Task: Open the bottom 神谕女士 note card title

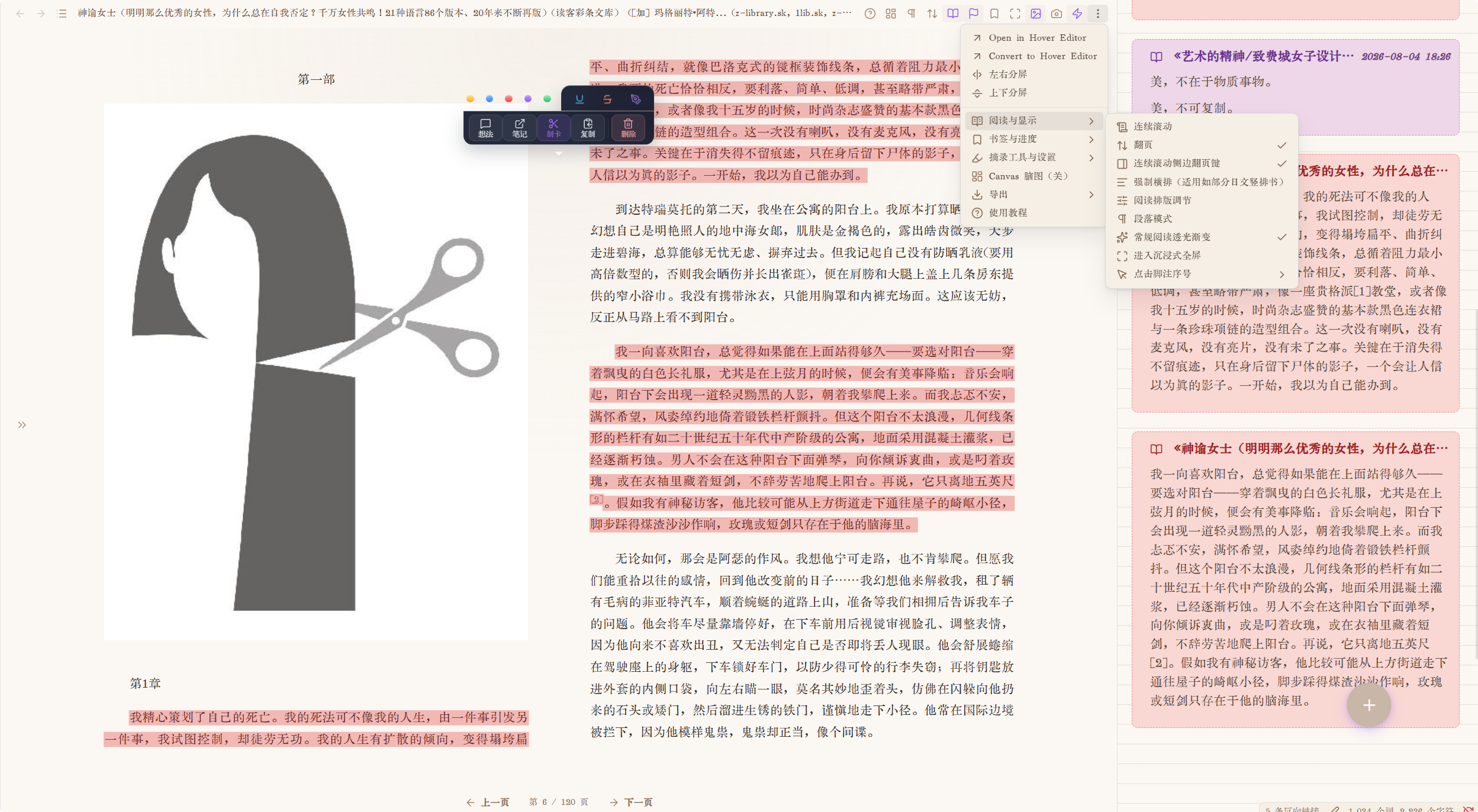Action: (x=1310, y=449)
